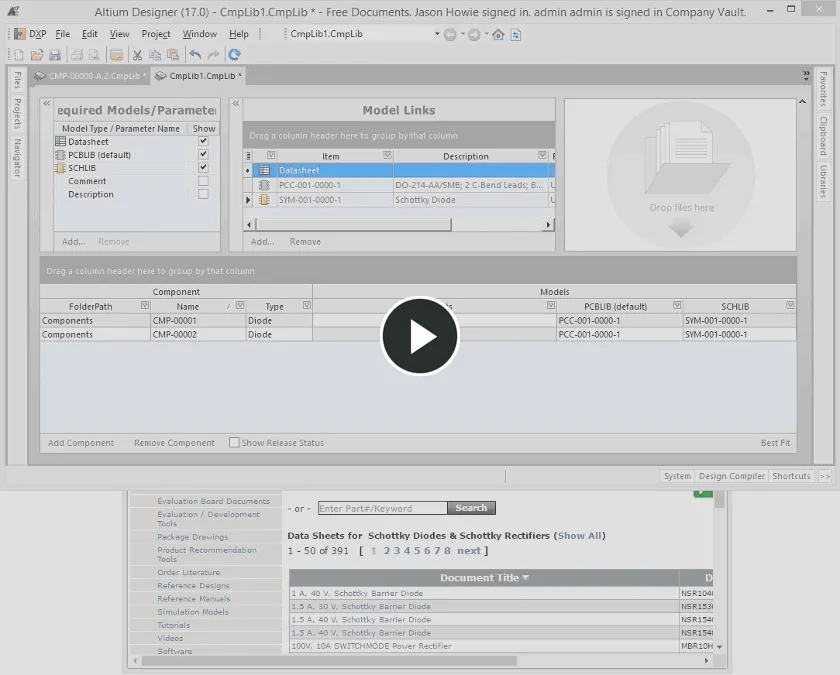
Task: Click the copy icon in the toolbar
Action: pyautogui.click(x=155, y=55)
